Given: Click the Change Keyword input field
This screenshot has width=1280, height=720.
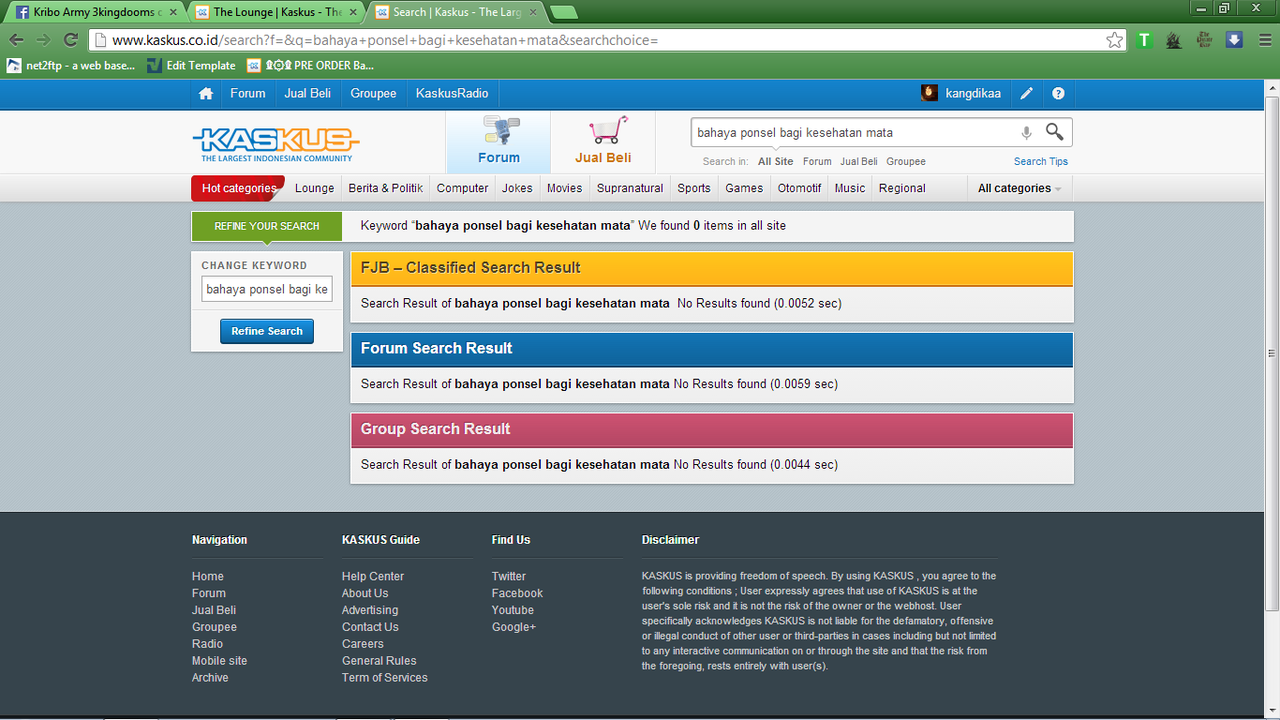Looking at the screenshot, I should click(x=267, y=289).
